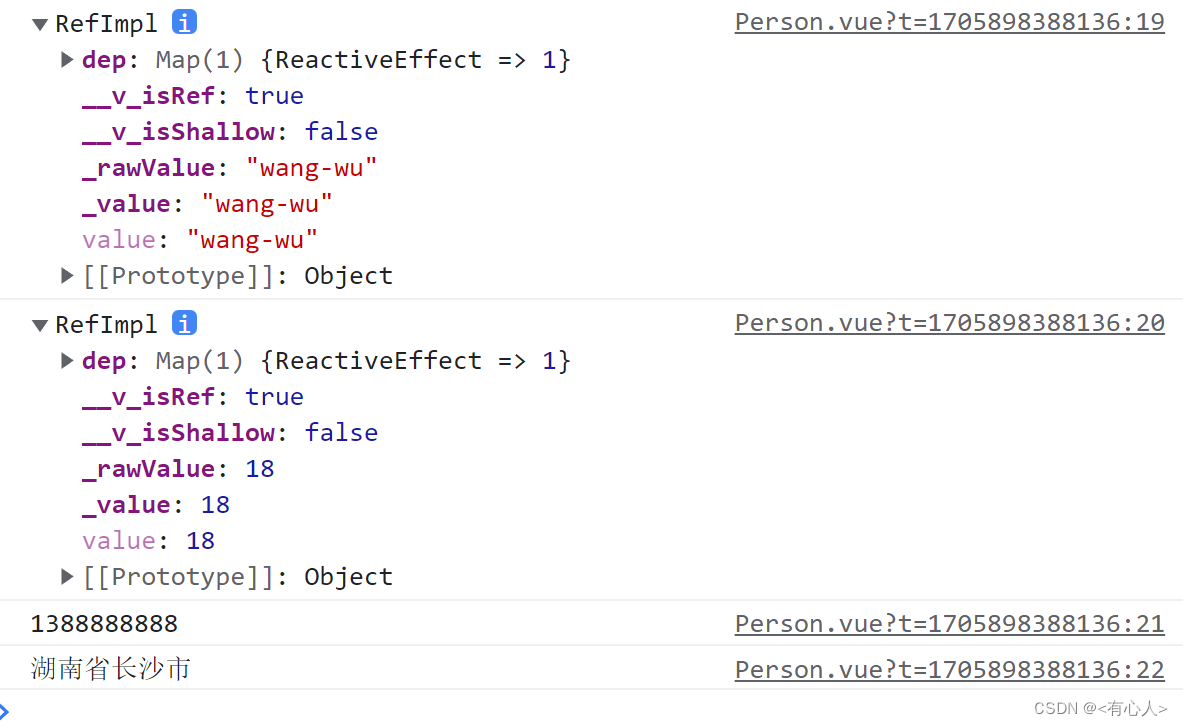1183x726 pixels.
Task: Click the CSDN 有心人 watermark text
Action: [1101, 708]
